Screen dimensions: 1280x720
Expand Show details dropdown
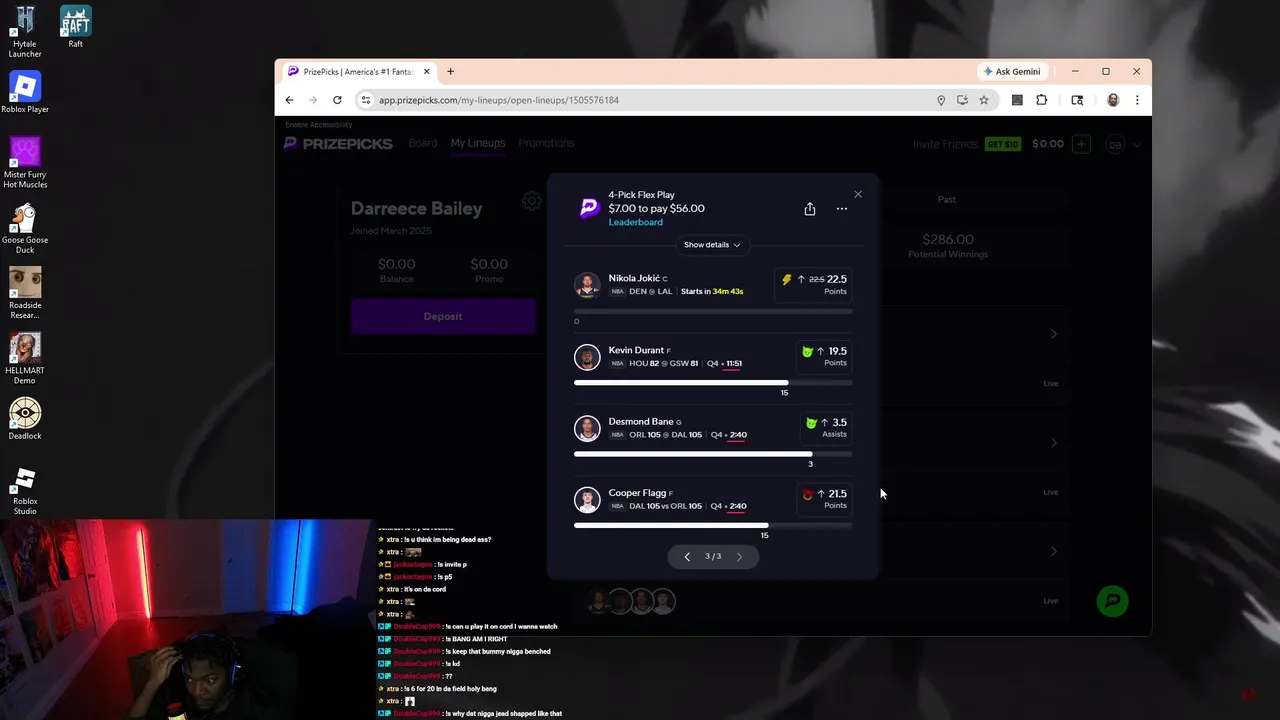tap(712, 245)
